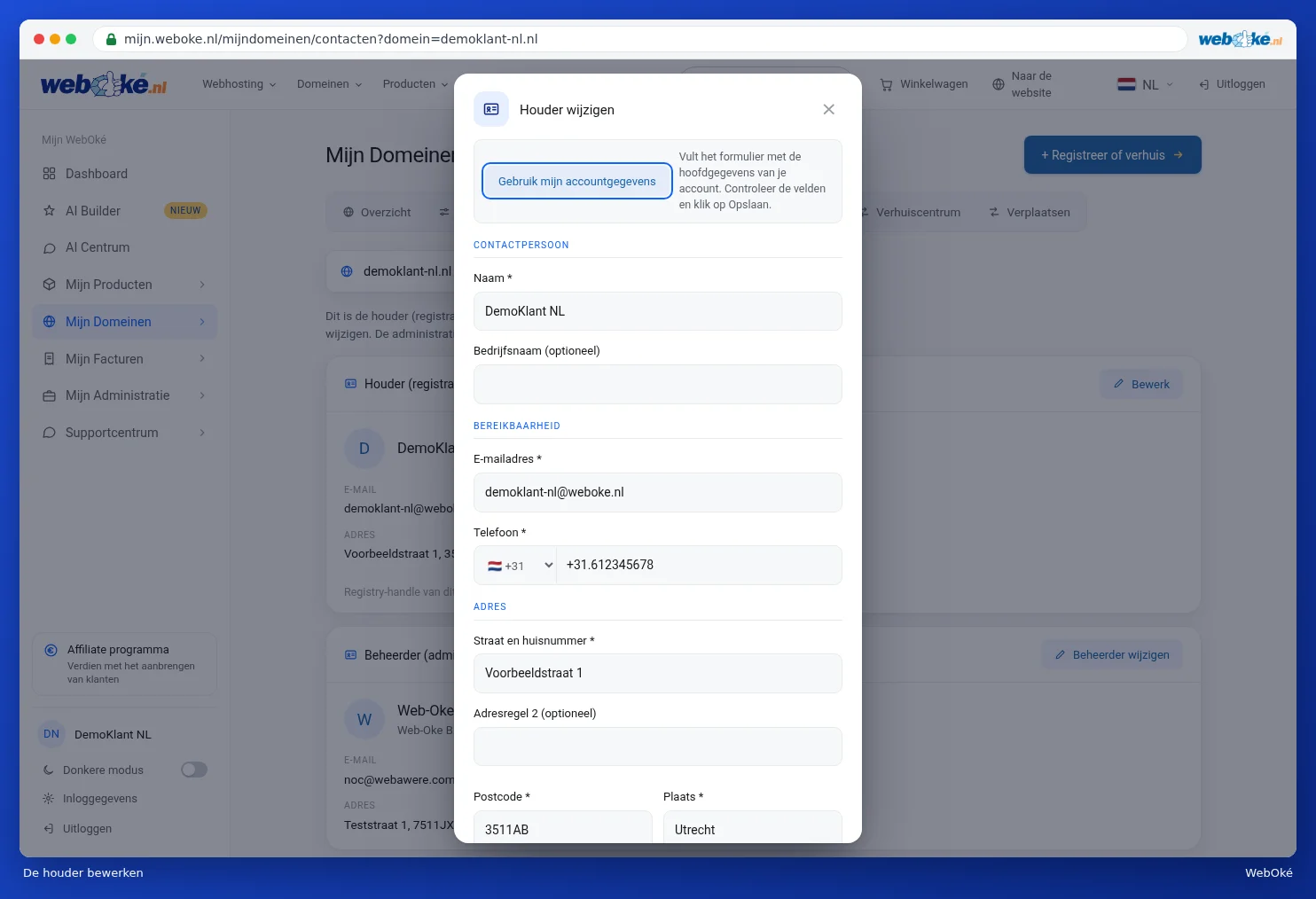This screenshot has width=1316, height=899.
Task: Expand Mijn Administratie chevron
Action: (x=202, y=395)
